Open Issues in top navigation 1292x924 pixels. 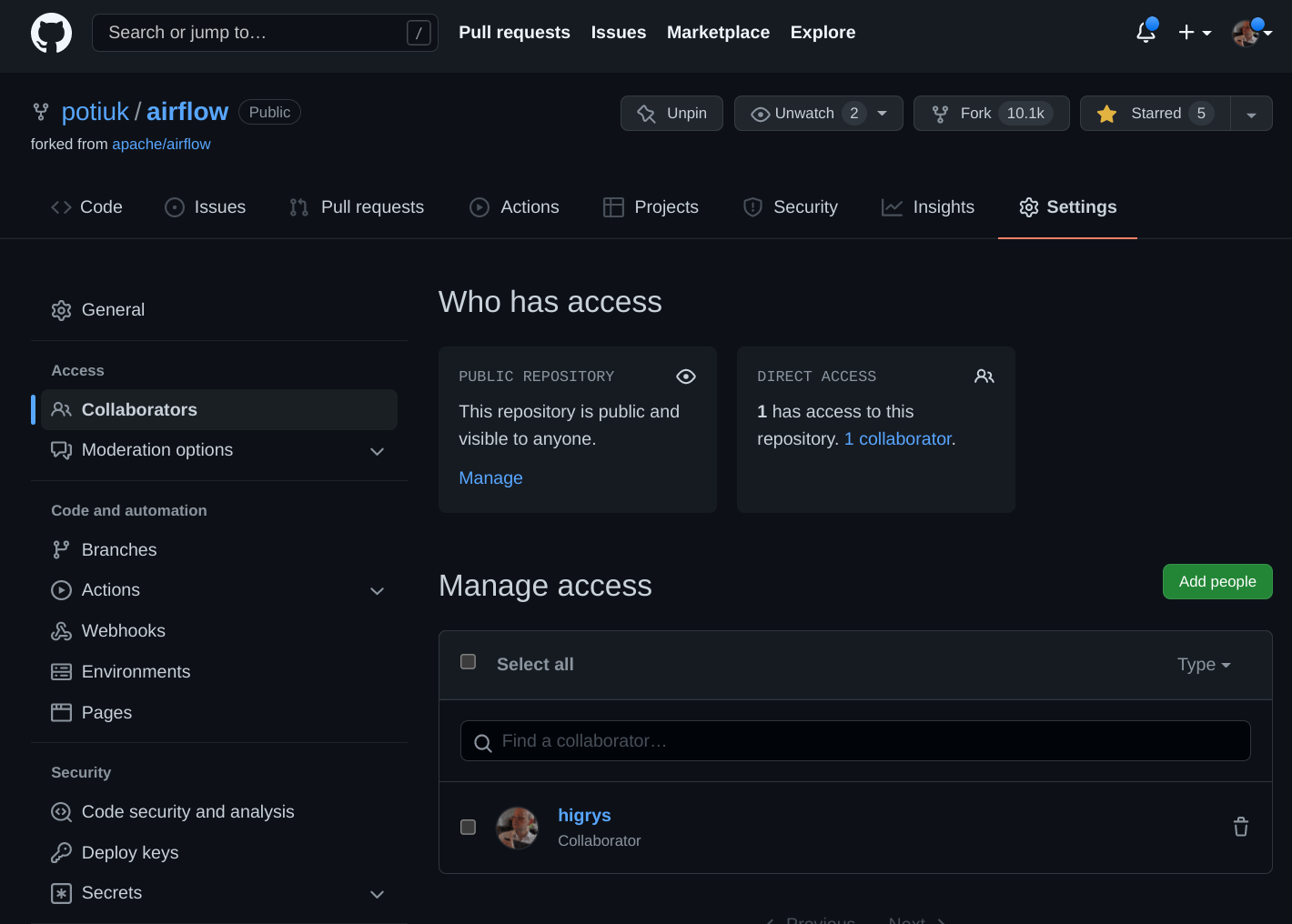(619, 33)
